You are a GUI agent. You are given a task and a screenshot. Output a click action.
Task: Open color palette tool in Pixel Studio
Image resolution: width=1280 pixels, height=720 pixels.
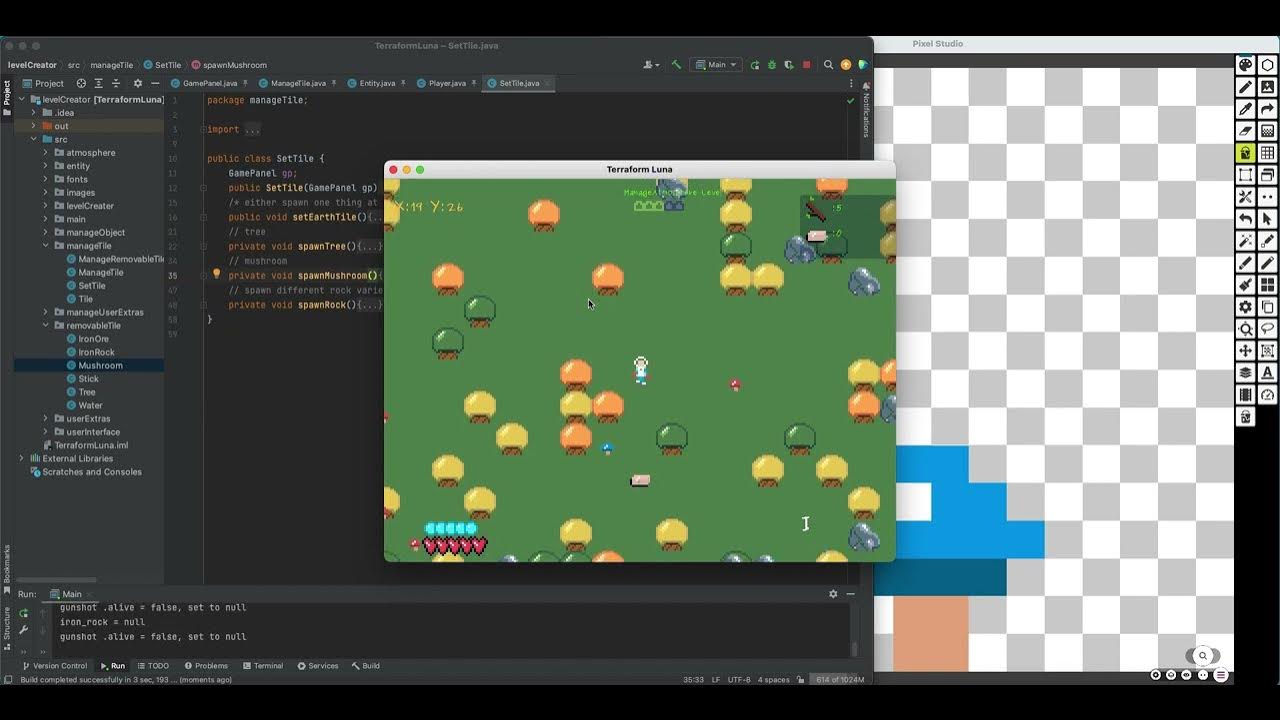pyautogui.click(x=1245, y=65)
